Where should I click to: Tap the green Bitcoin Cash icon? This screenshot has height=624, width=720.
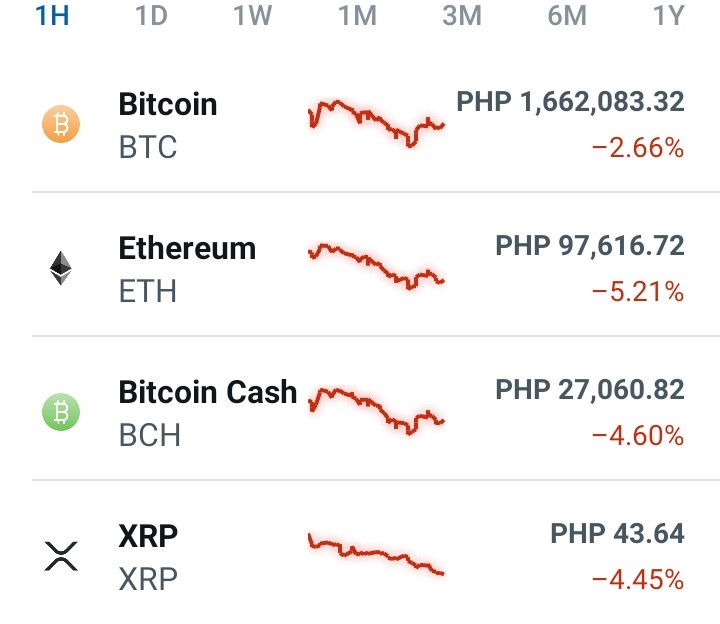pyautogui.click(x=61, y=412)
